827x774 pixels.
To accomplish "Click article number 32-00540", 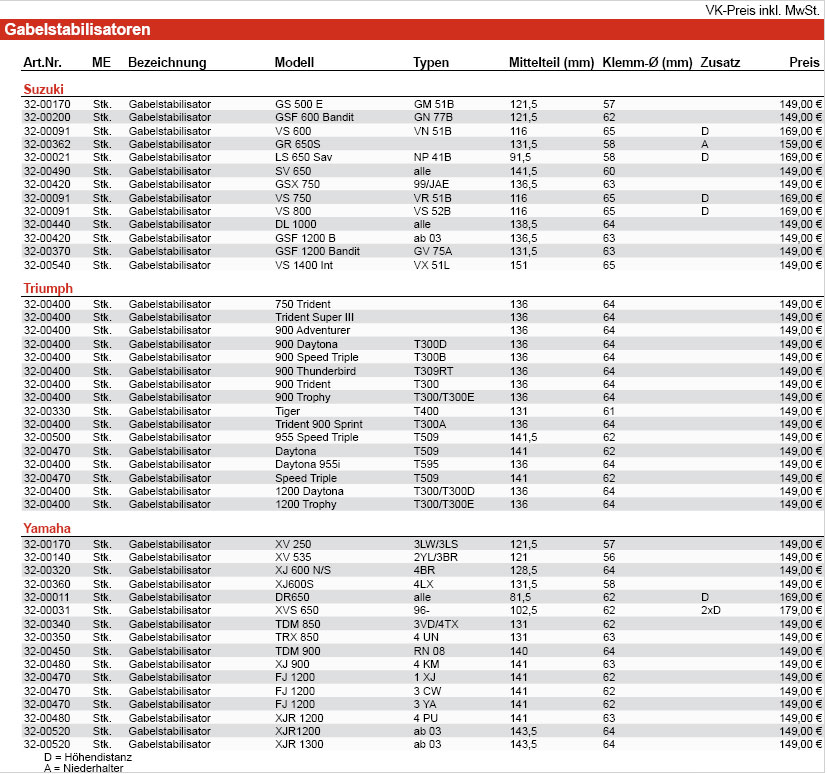I will point(47,265).
